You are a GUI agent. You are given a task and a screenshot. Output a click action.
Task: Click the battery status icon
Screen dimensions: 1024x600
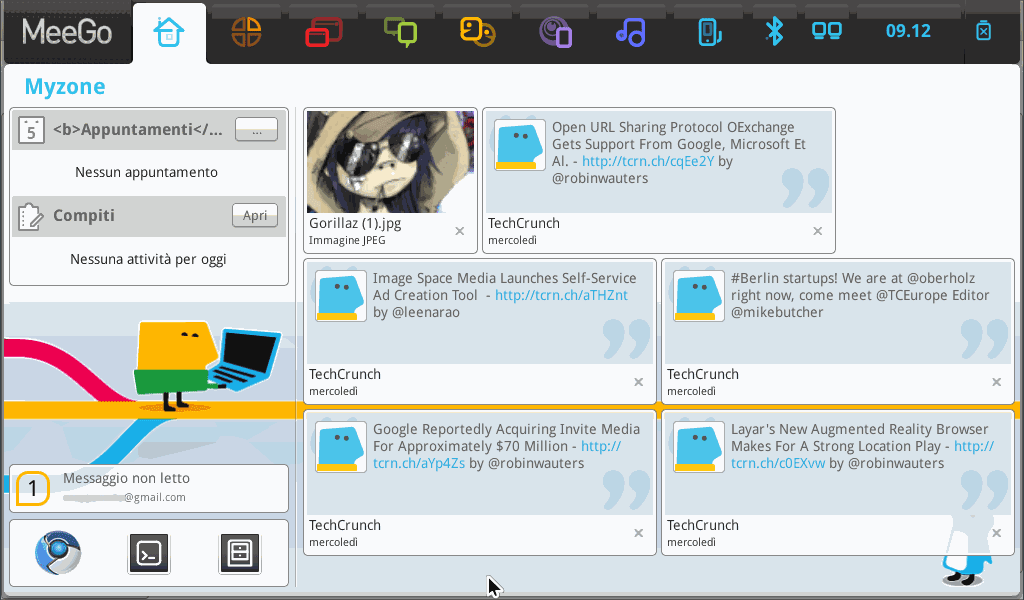[984, 31]
